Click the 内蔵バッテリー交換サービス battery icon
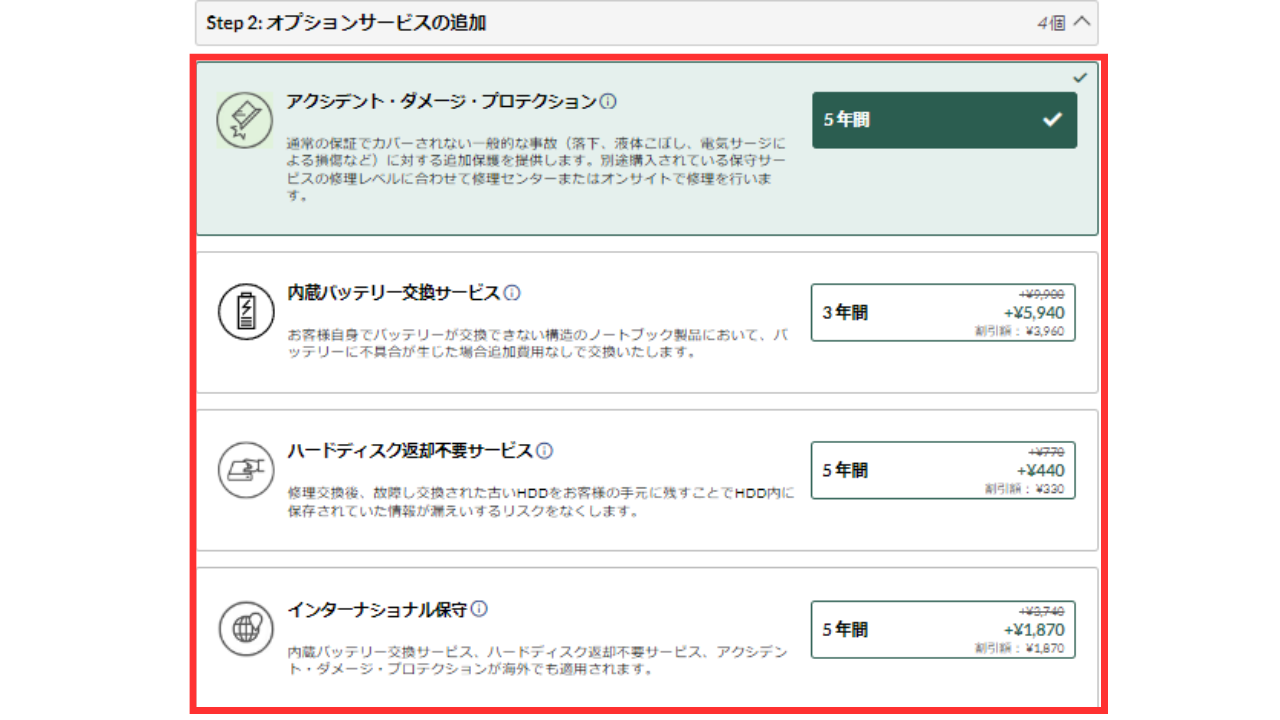The width and height of the screenshot is (1280, 720). pyautogui.click(x=245, y=312)
